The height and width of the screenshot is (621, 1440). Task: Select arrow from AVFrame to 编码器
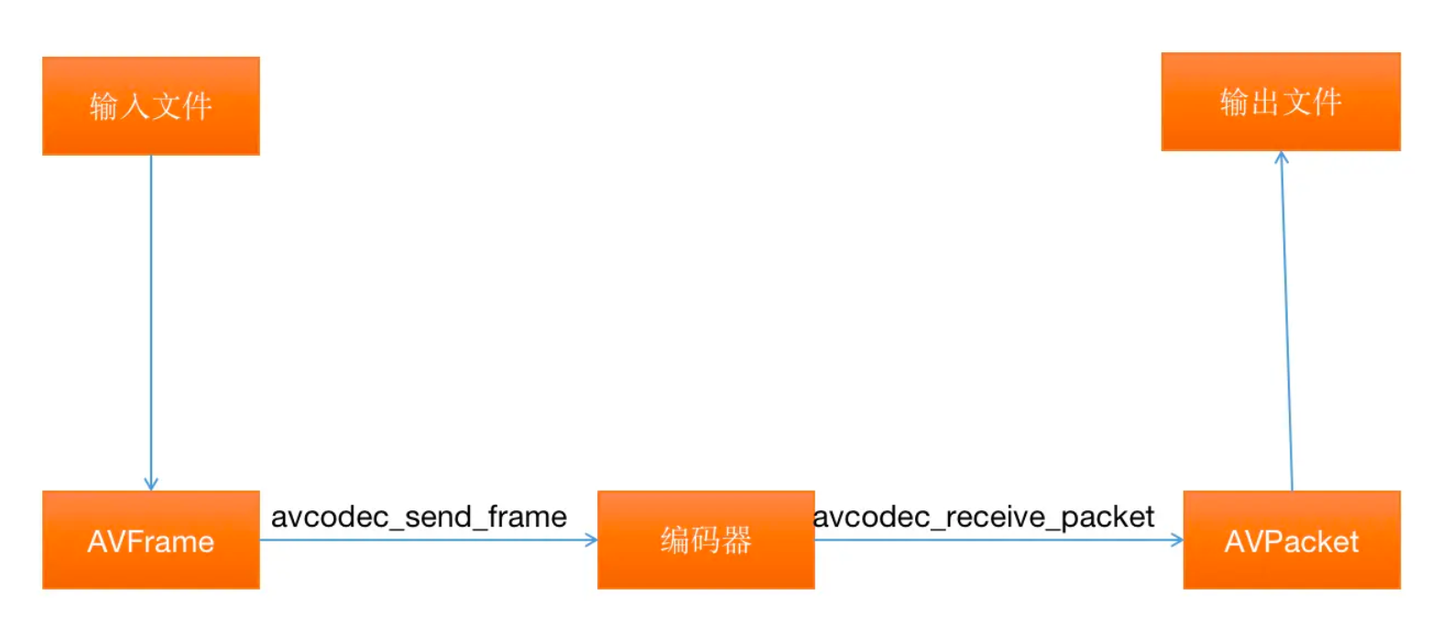(428, 540)
